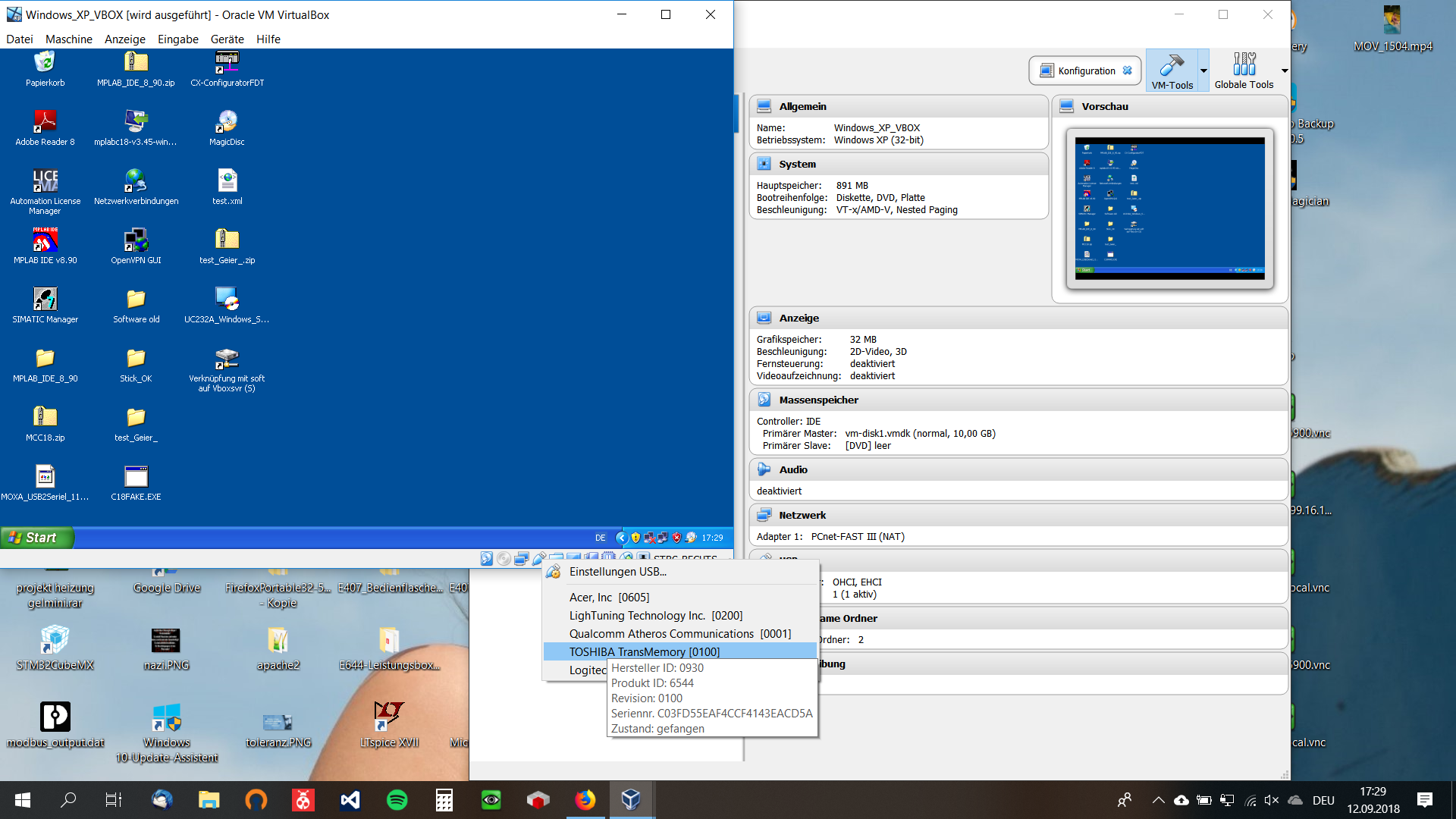Open CX-ConfiguratorFDT shortcut

227,68
